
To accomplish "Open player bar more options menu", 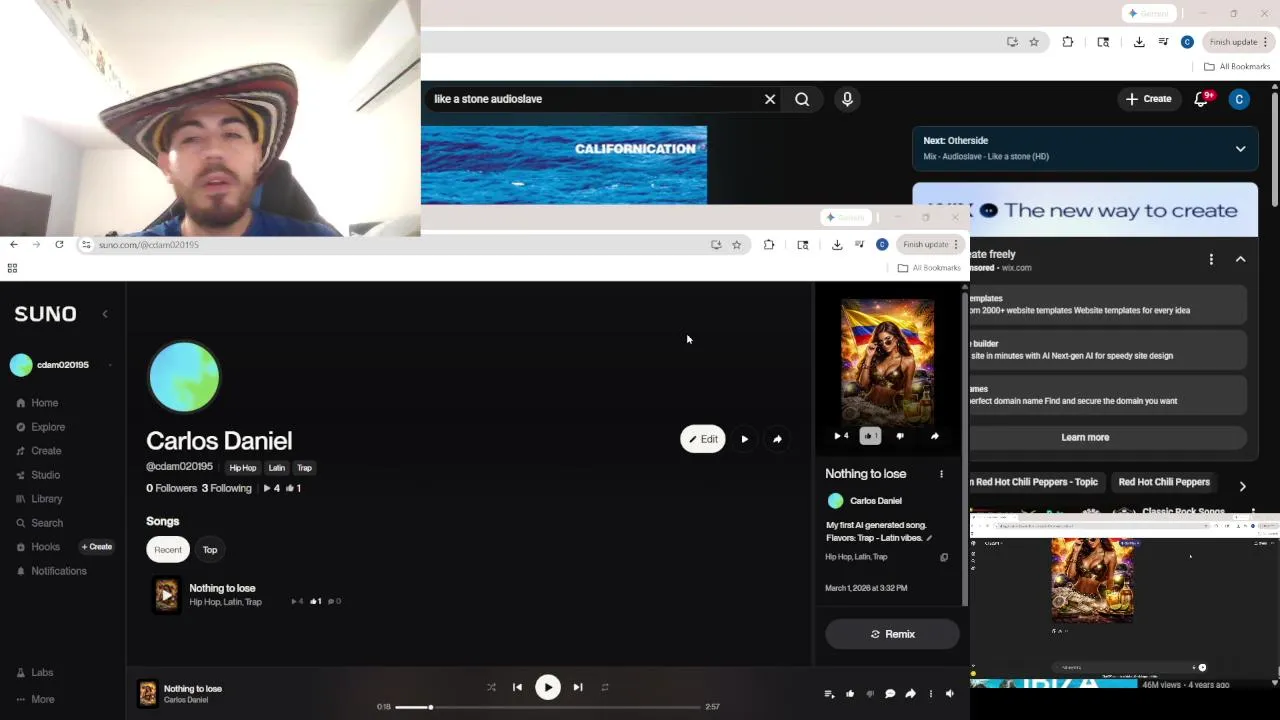I will point(930,694).
